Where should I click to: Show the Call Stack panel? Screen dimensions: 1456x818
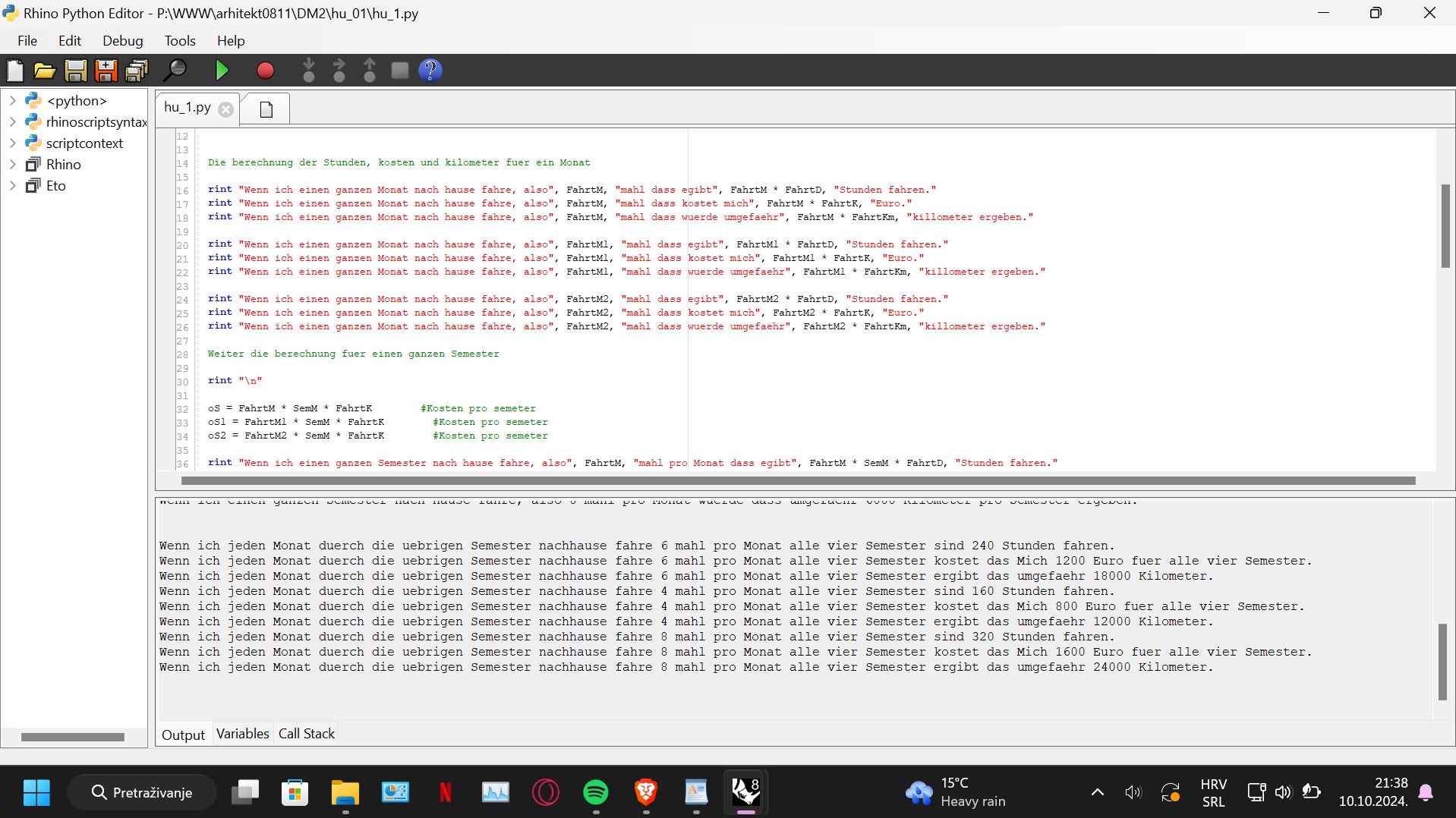coord(306,733)
